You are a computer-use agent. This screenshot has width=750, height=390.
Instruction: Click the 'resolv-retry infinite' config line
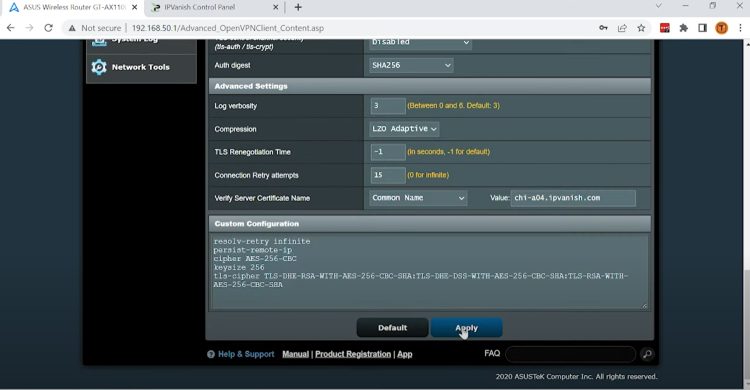tap(262, 242)
